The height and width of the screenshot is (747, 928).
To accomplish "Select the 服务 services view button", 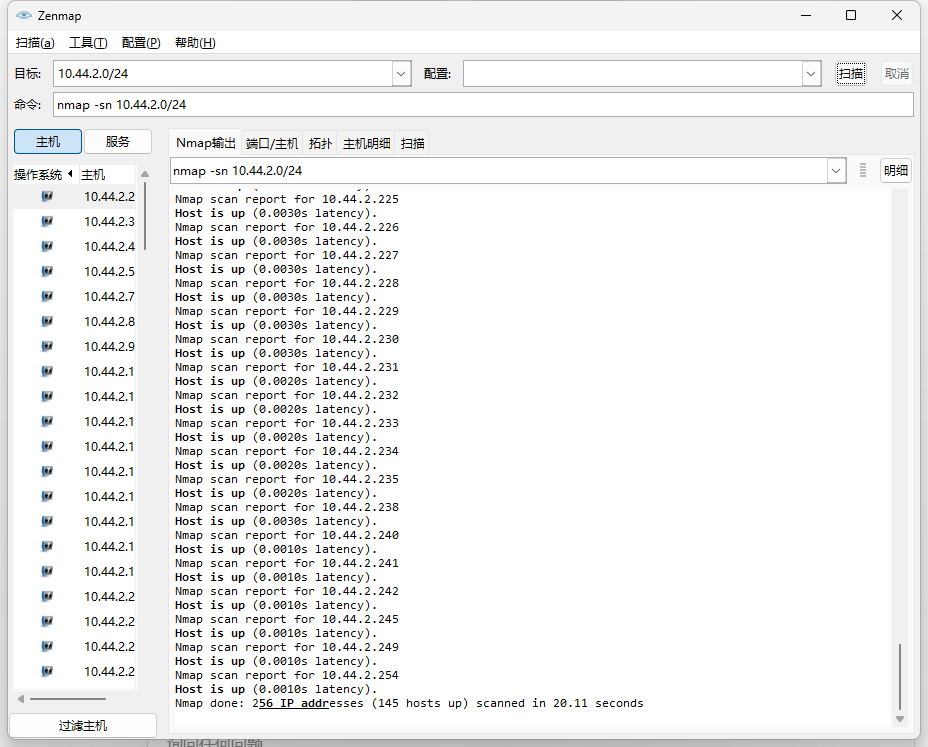I will click(x=118, y=141).
